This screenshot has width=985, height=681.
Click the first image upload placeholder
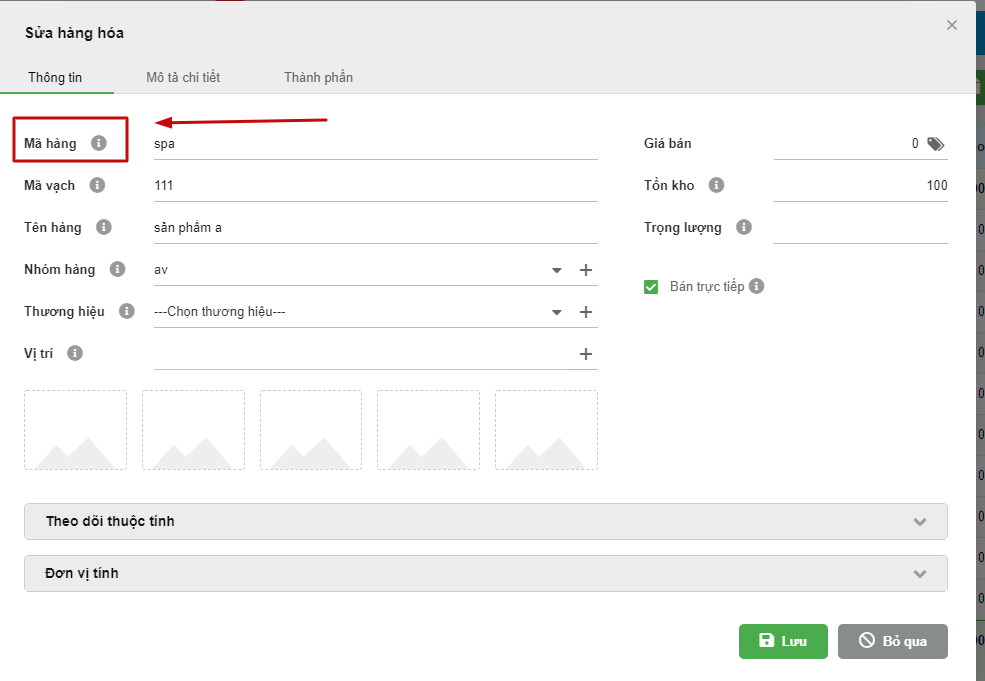click(76, 430)
